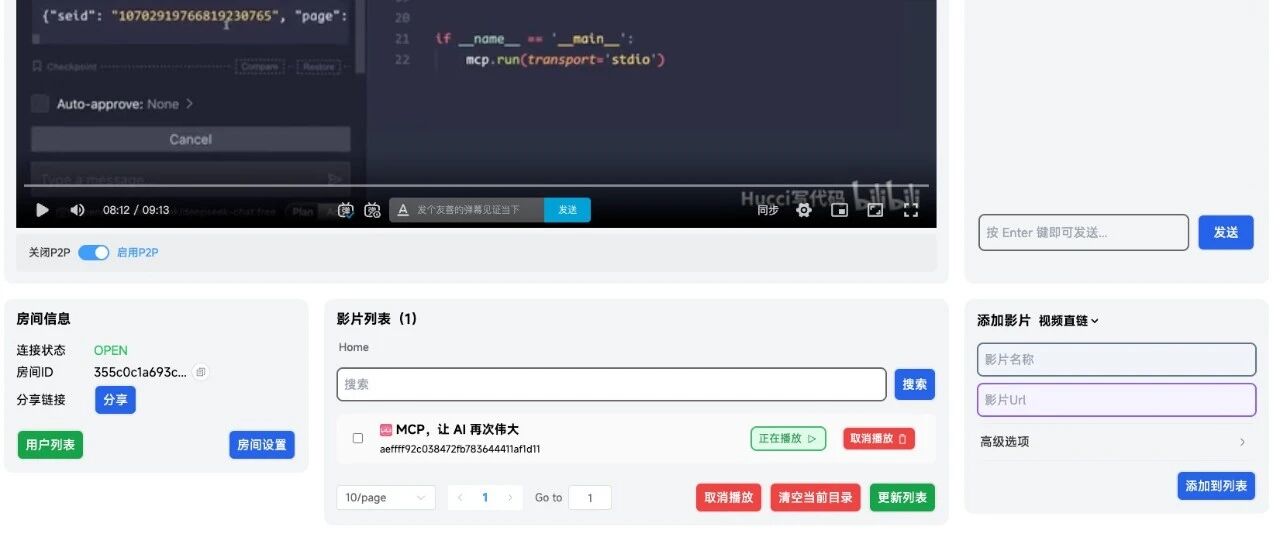Screen dimensions: 1280x544
Task: Open the danmaku font style 'A' icon
Action: [x=403, y=210]
